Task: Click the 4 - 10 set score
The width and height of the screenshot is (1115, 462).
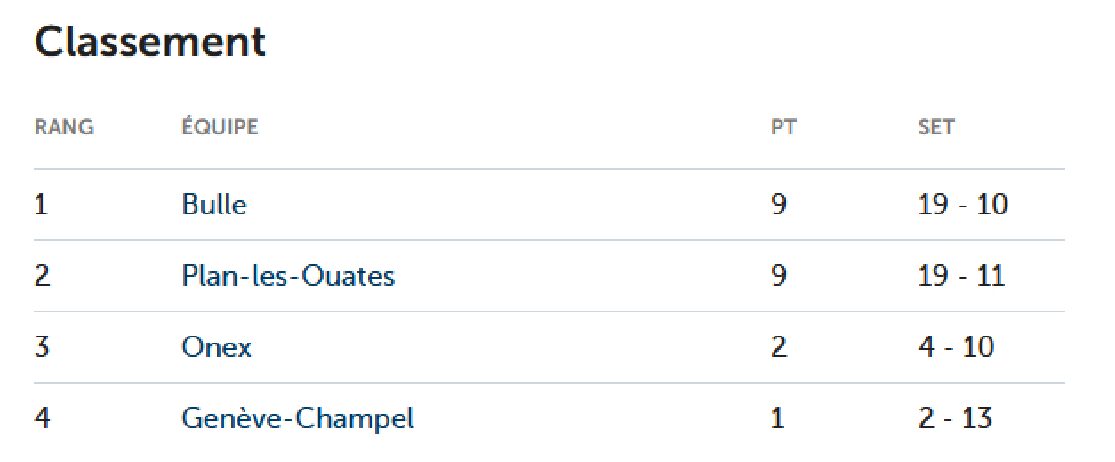Action: [x=956, y=348]
